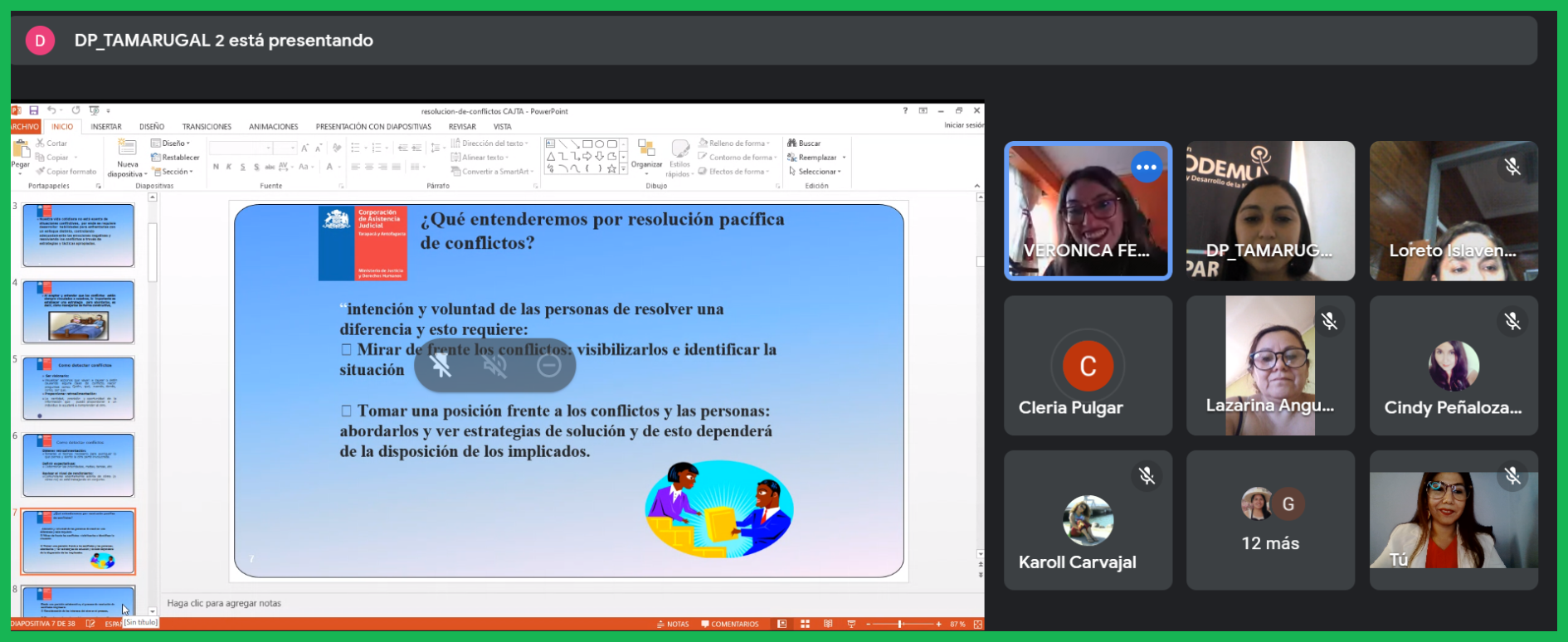The height and width of the screenshot is (642, 1568).
Task: Open the INSERTAR ribbon tab
Action: (106, 127)
